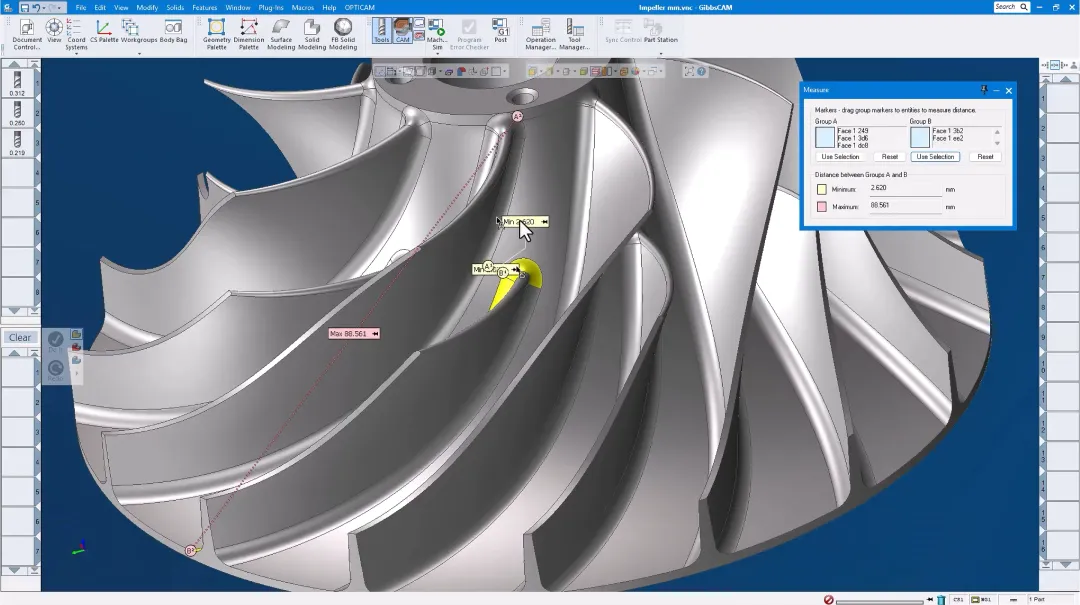1080x605 pixels.
Task: Open the Geometry Palette
Action: (216, 34)
